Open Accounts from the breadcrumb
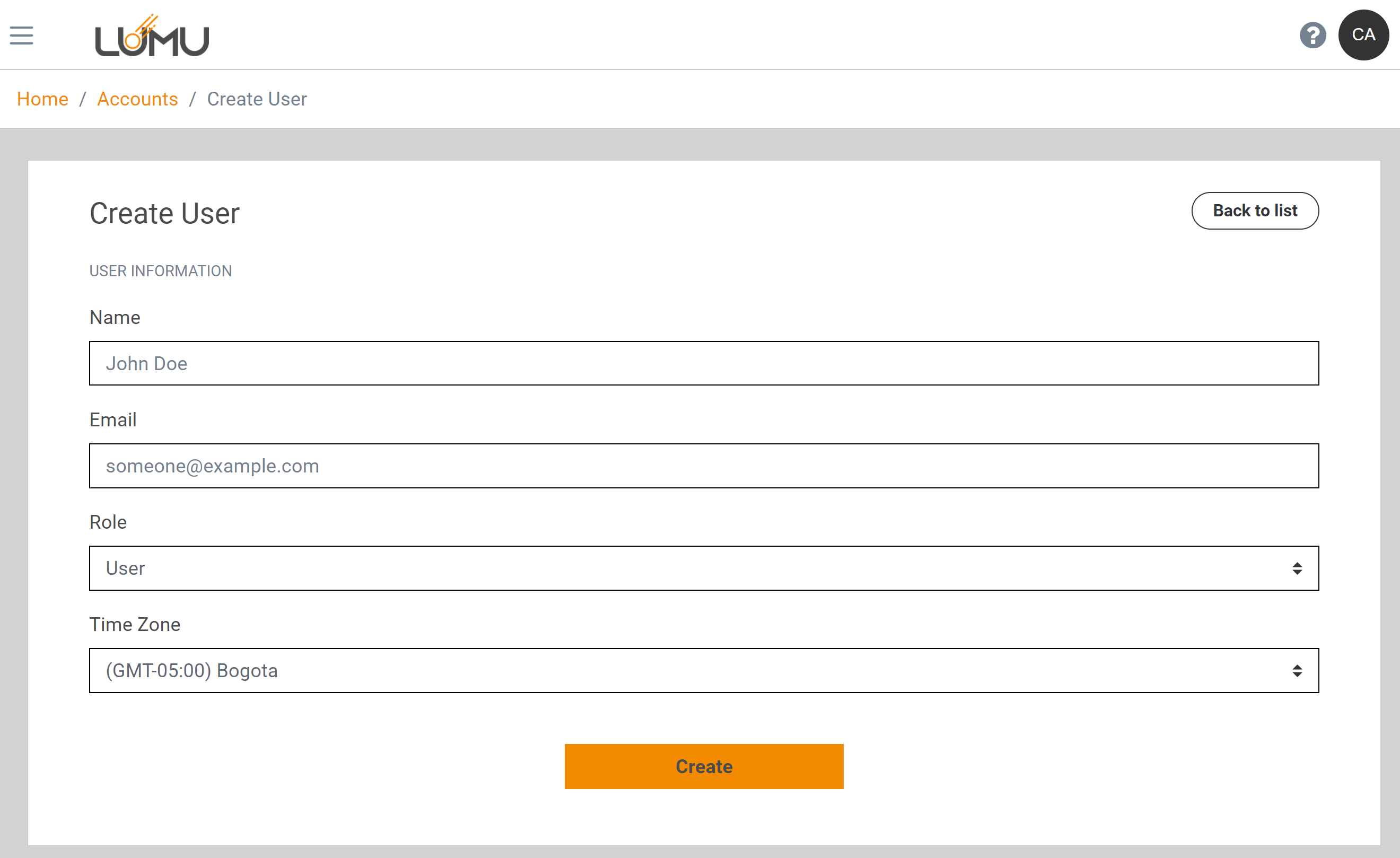 137,99
